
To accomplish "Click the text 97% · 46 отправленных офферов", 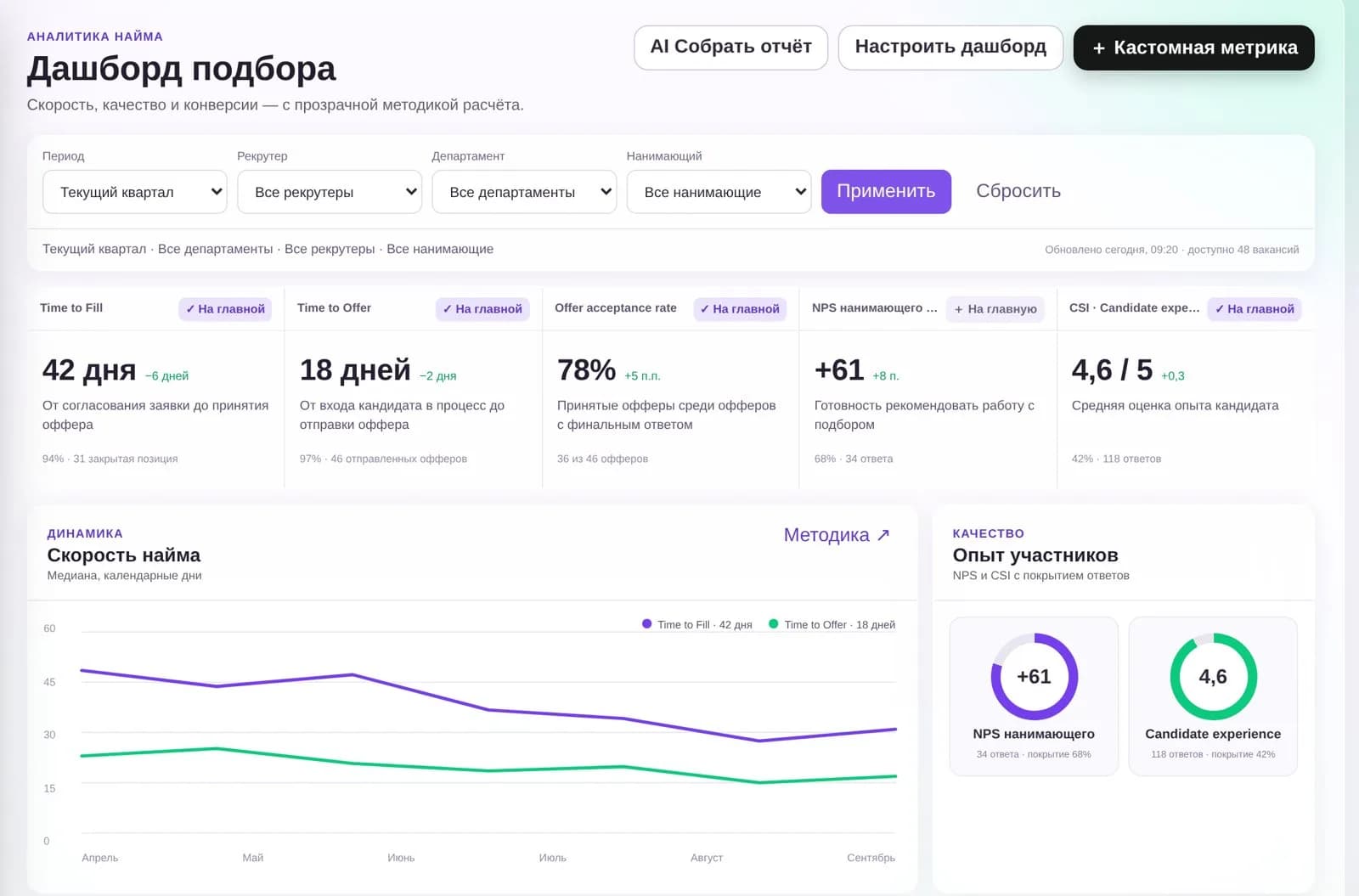I will tap(383, 459).
